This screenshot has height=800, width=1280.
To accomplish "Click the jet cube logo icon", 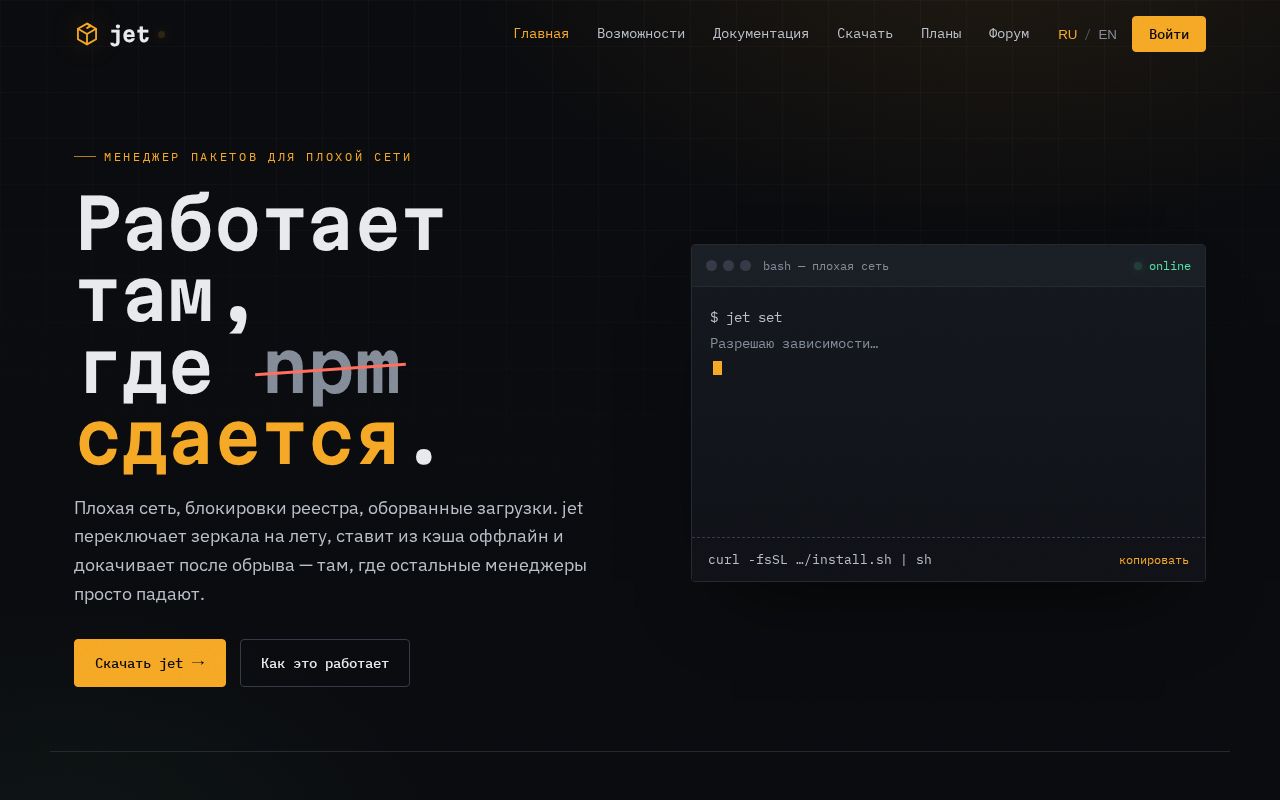I will coord(87,34).
